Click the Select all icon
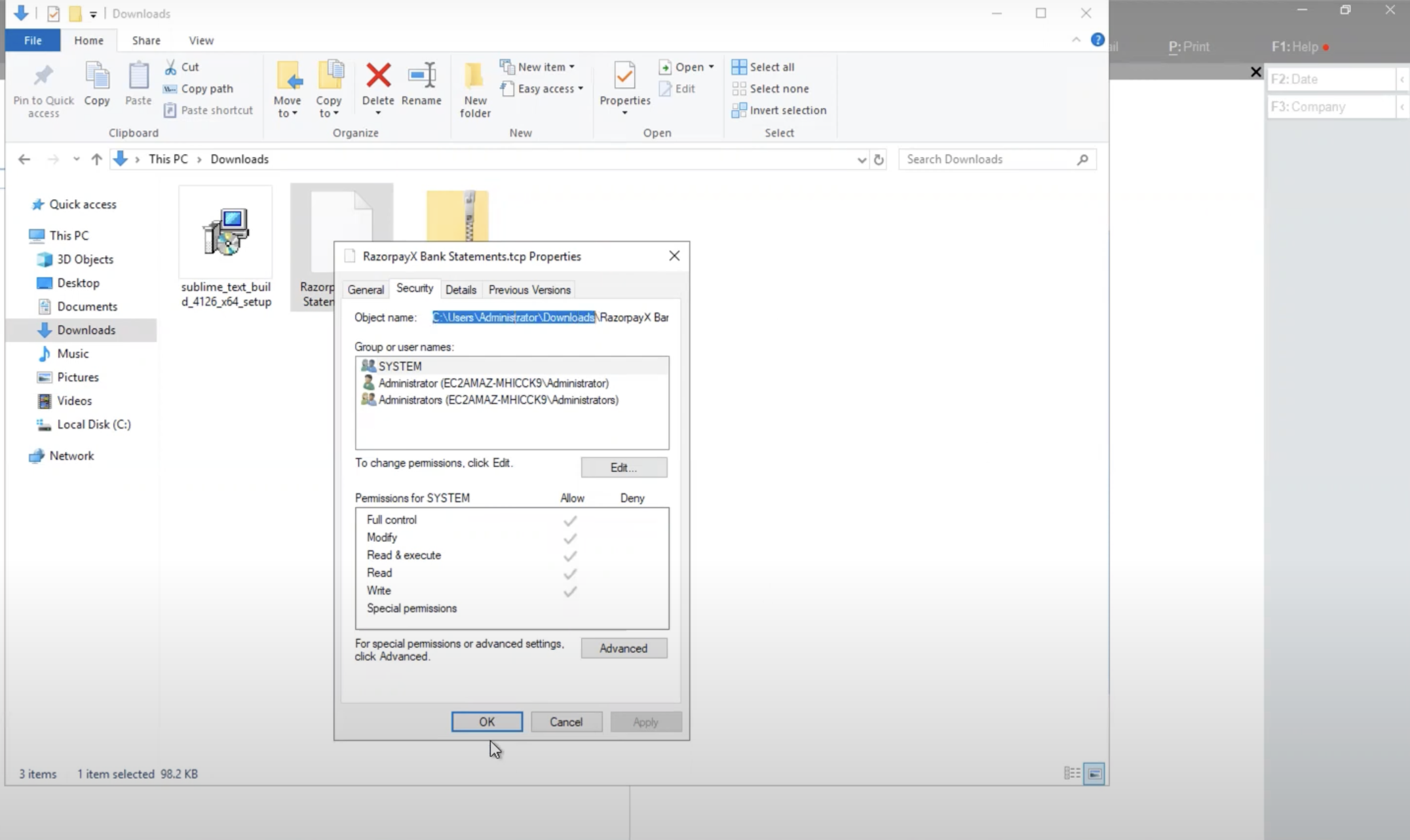Screen dimensions: 1410x840 point(739,67)
